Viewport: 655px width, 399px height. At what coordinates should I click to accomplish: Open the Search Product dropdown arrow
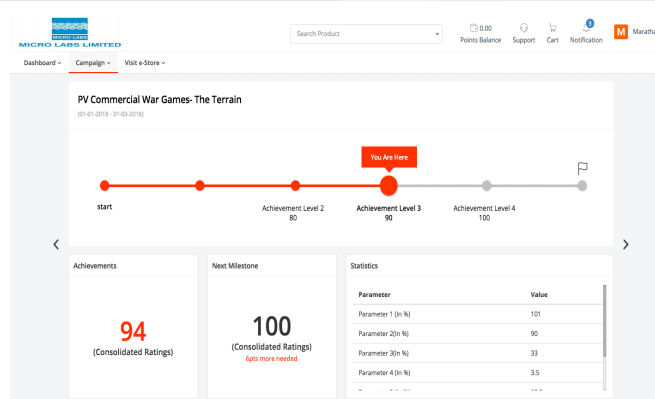pos(437,34)
